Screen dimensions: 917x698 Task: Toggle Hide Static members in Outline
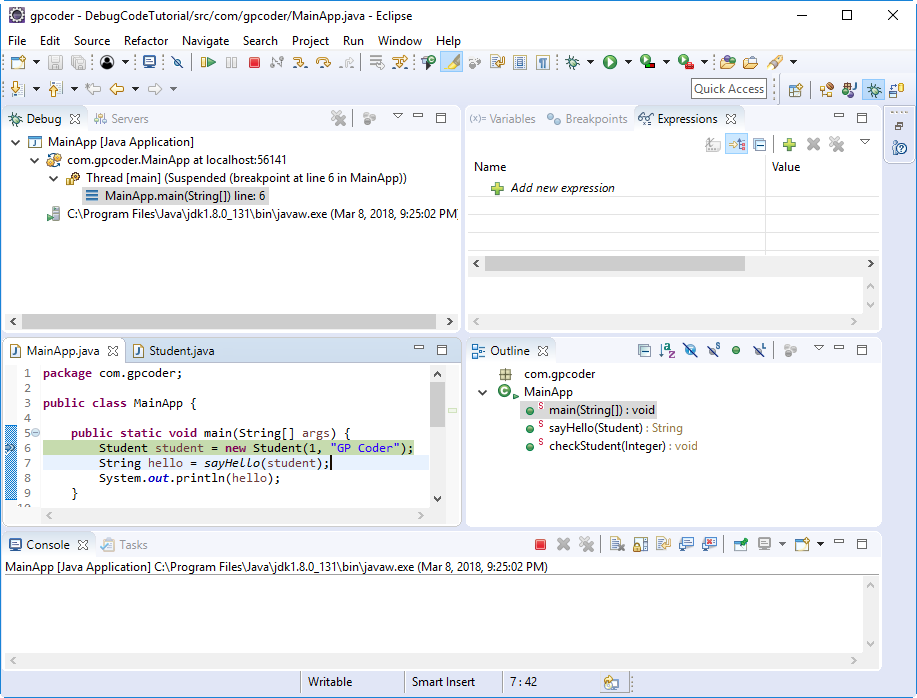click(713, 350)
